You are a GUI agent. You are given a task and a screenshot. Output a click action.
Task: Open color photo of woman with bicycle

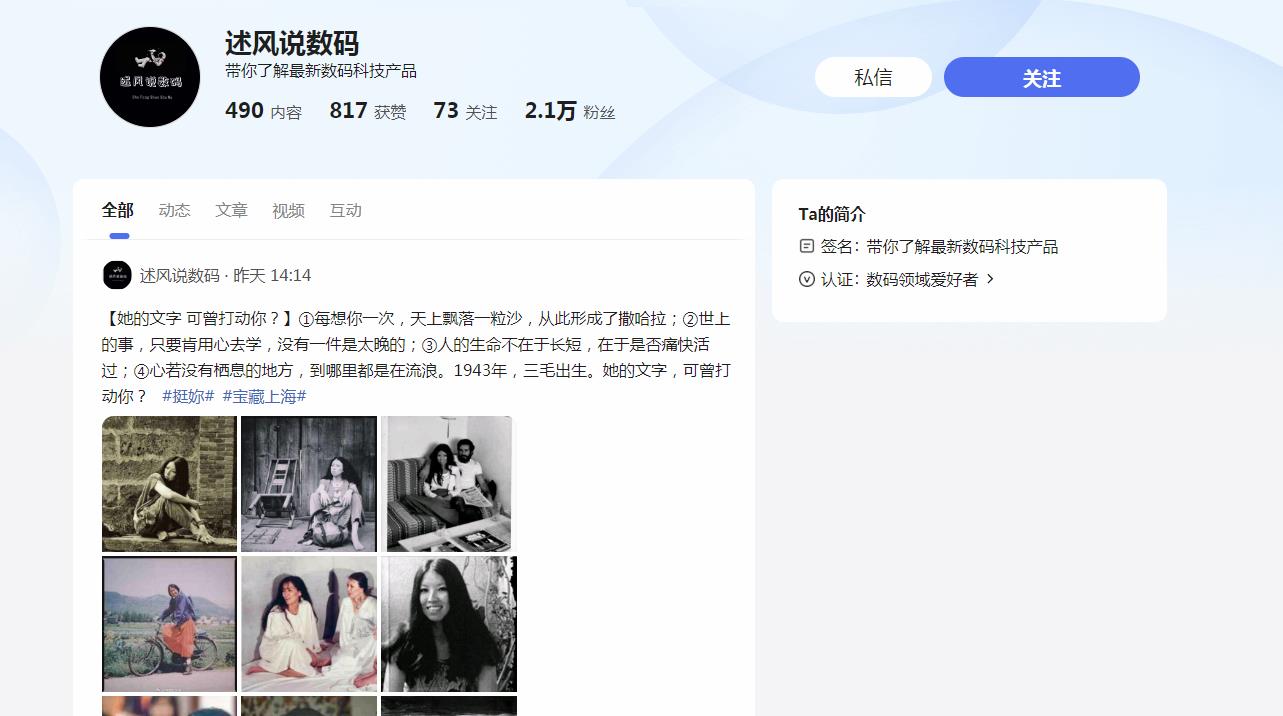click(170, 624)
